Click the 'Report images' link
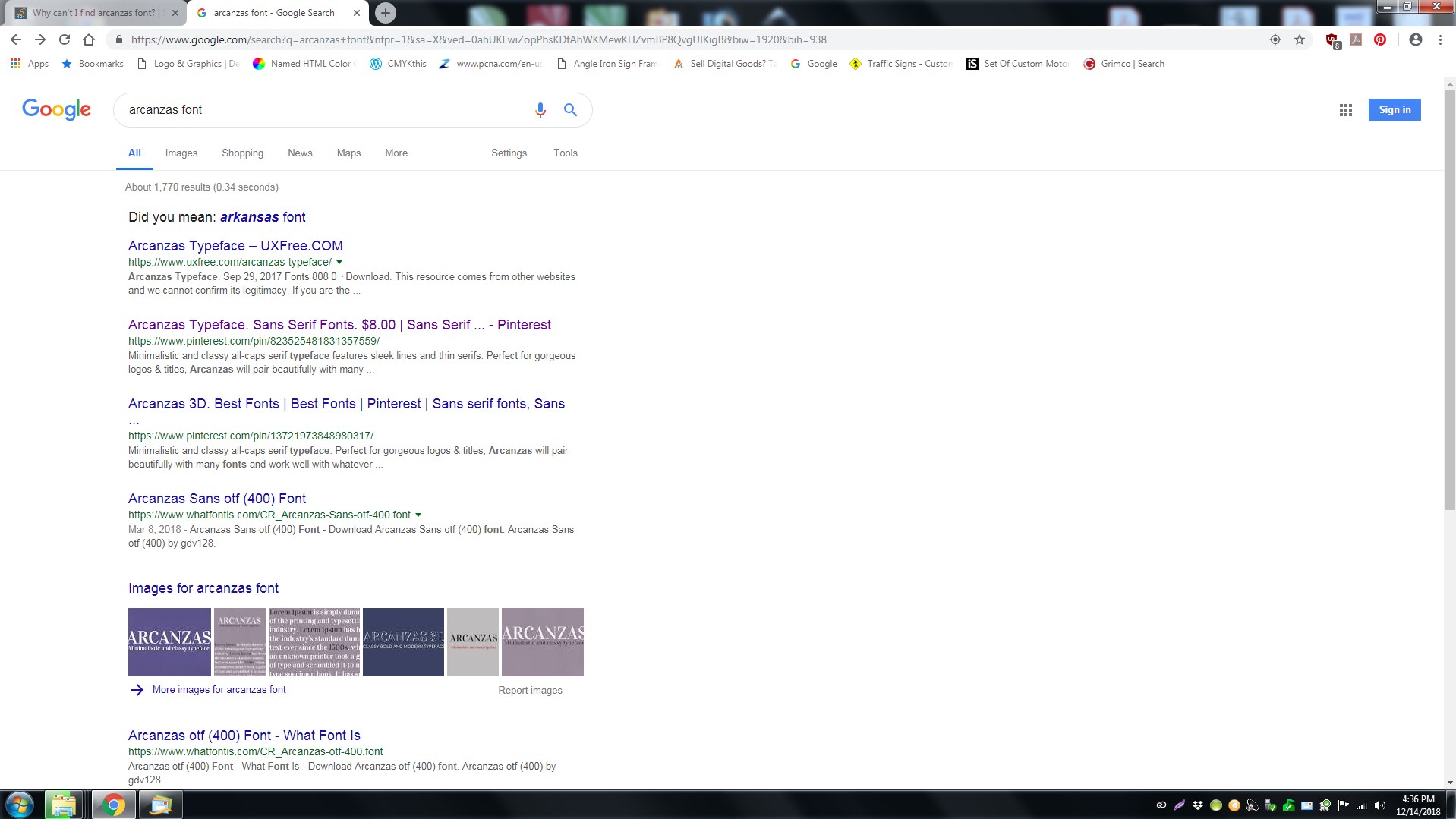1456x819 pixels. click(530, 691)
